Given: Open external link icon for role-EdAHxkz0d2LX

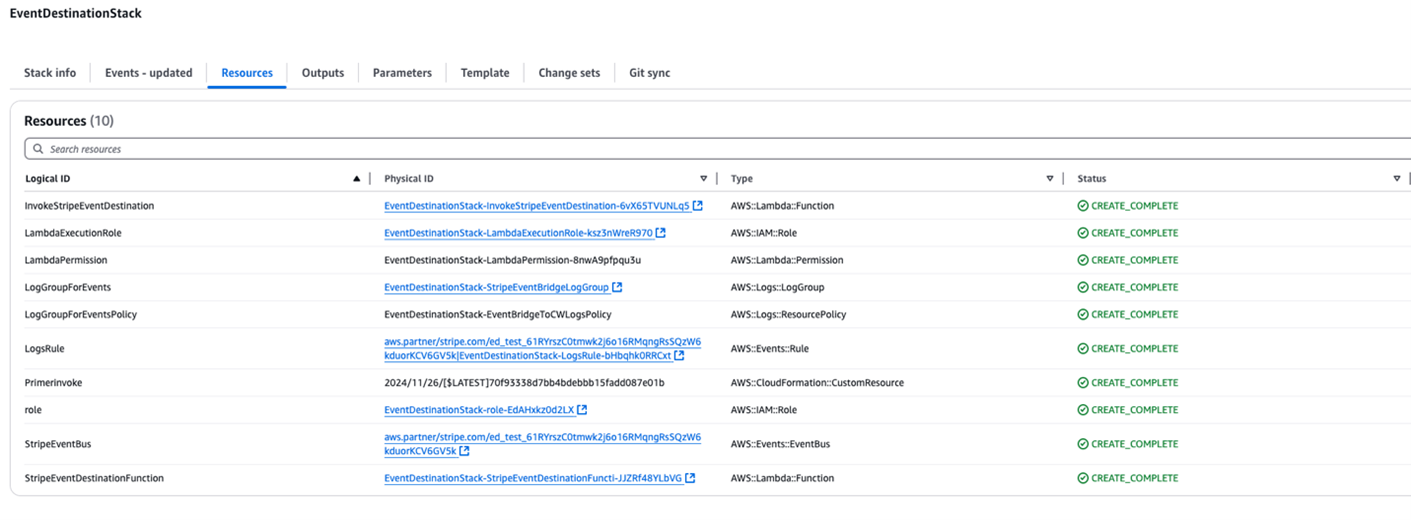Looking at the screenshot, I should [582, 410].
